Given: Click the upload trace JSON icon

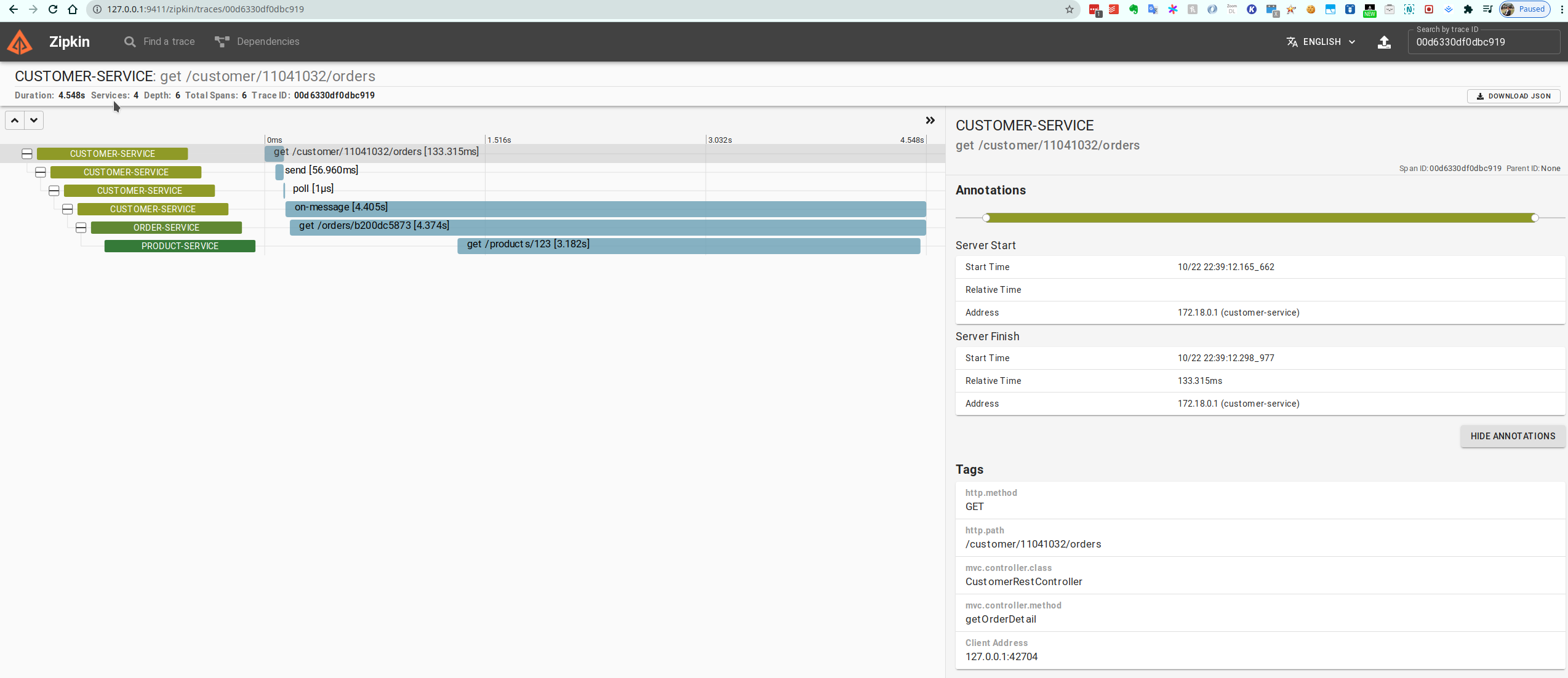Looking at the screenshot, I should (x=1384, y=41).
